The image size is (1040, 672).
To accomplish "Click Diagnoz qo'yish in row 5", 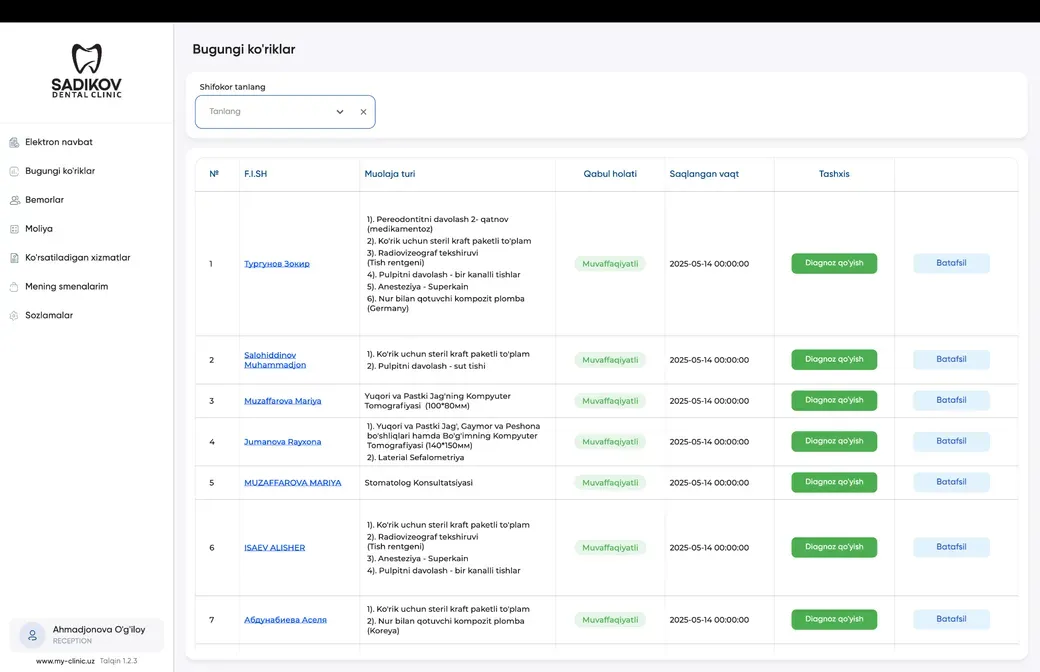I will (834, 482).
